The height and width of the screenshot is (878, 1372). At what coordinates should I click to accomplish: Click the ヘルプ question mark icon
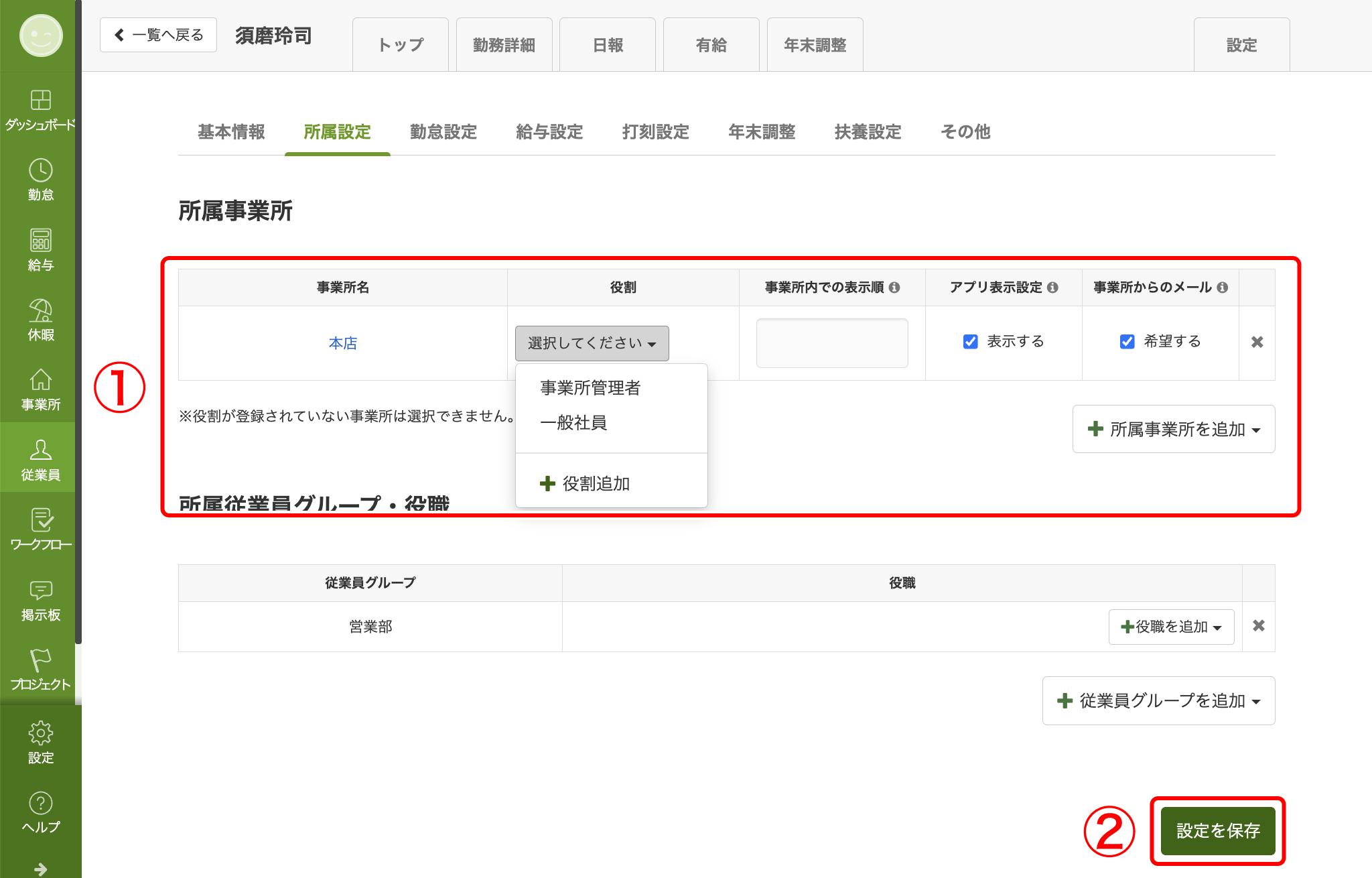[x=40, y=803]
